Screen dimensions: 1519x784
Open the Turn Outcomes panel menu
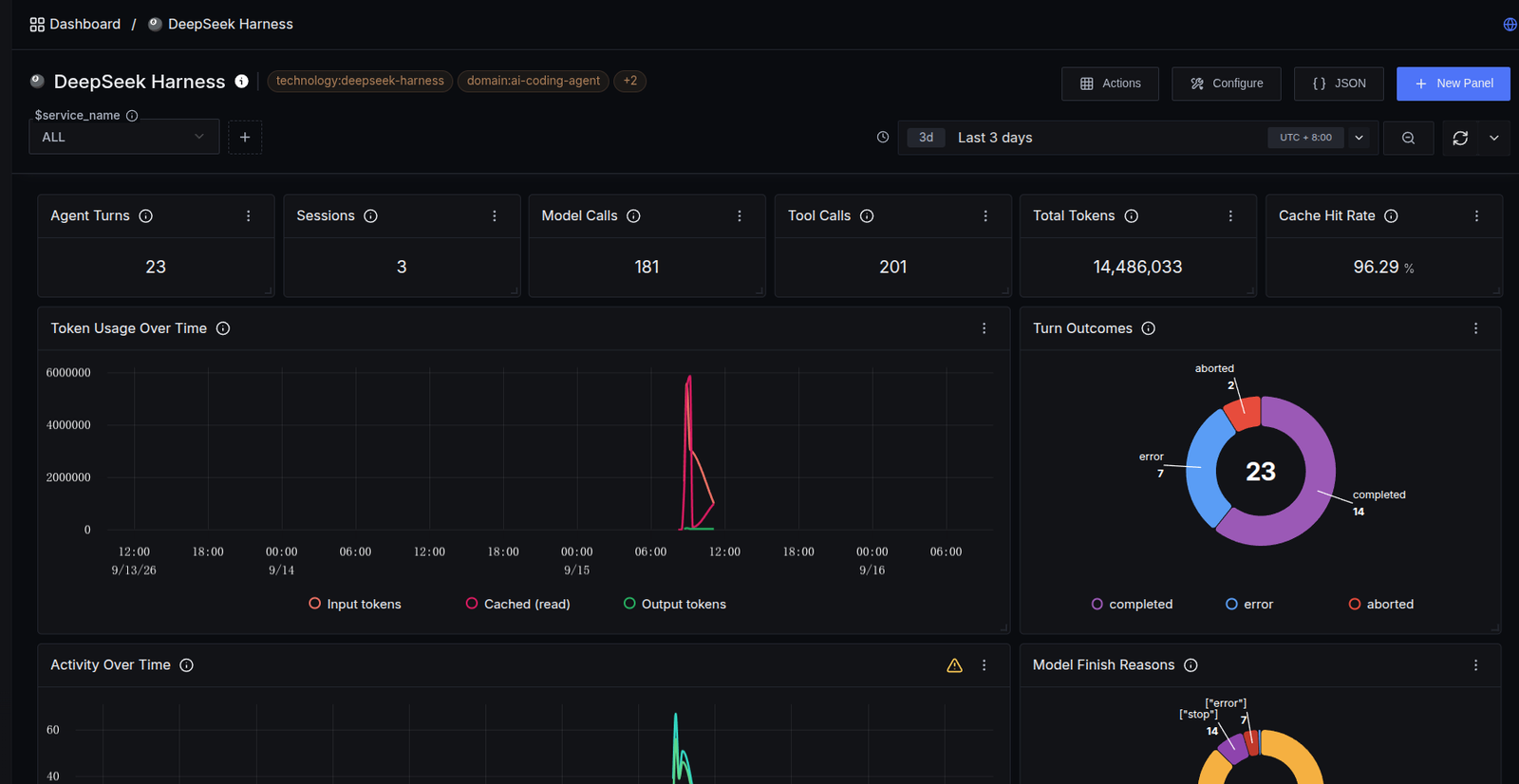[1475, 328]
